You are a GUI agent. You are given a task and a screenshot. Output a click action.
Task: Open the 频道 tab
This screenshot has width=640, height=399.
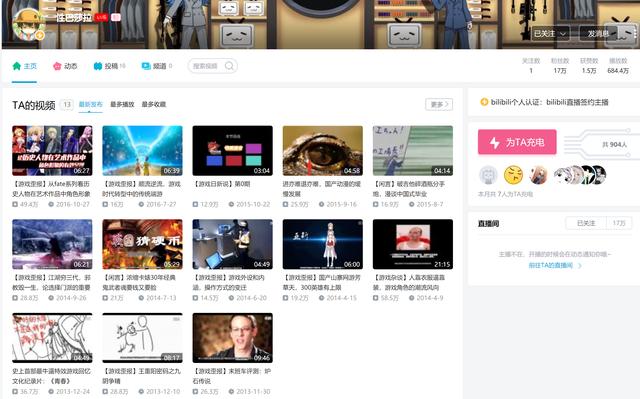(x=157, y=66)
